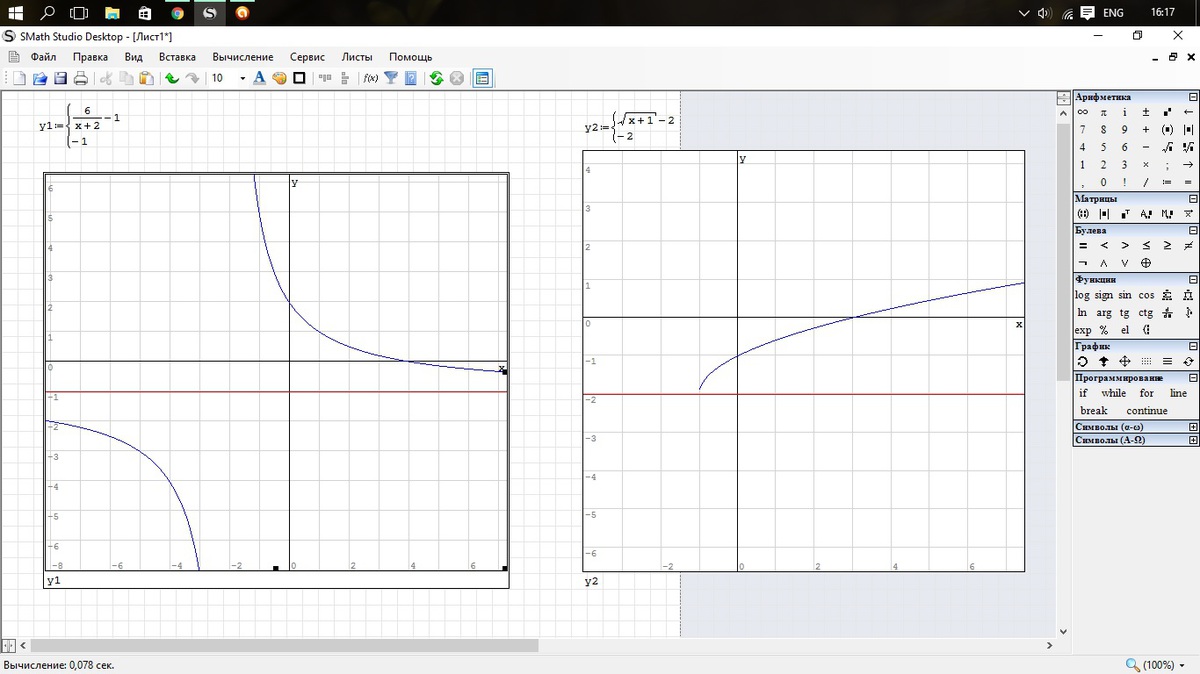Screen dimensions: 1200x674
Task: Open the help reference book icon
Action: click(x=410, y=78)
